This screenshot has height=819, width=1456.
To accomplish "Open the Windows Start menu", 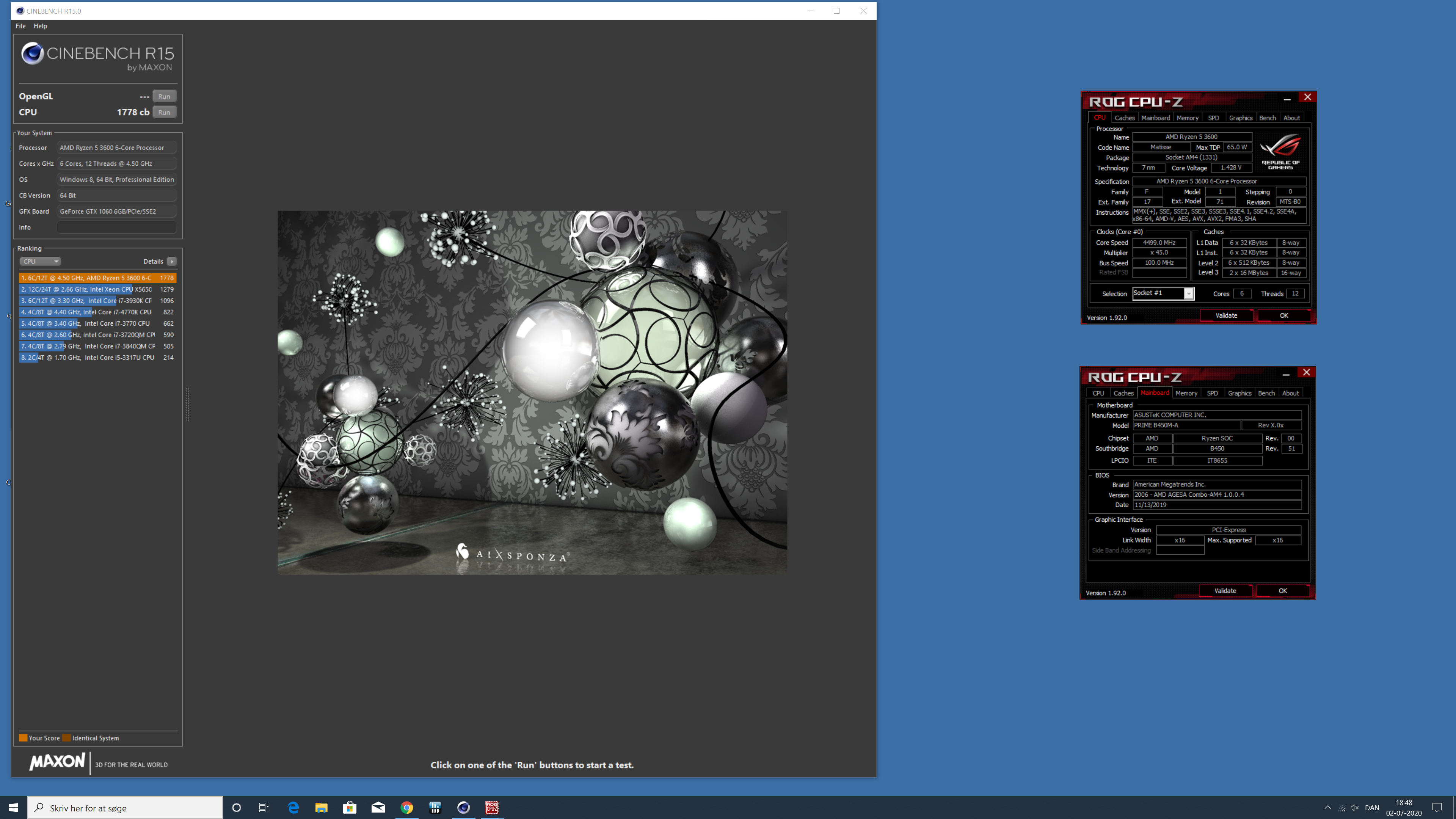I will pyautogui.click(x=14, y=808).
